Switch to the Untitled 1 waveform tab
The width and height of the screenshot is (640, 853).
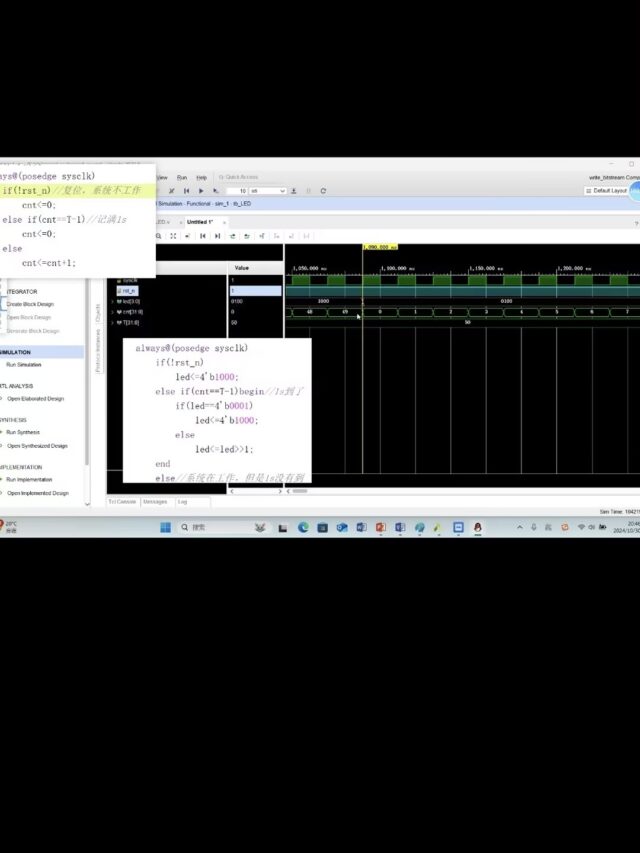pos(200,221)
